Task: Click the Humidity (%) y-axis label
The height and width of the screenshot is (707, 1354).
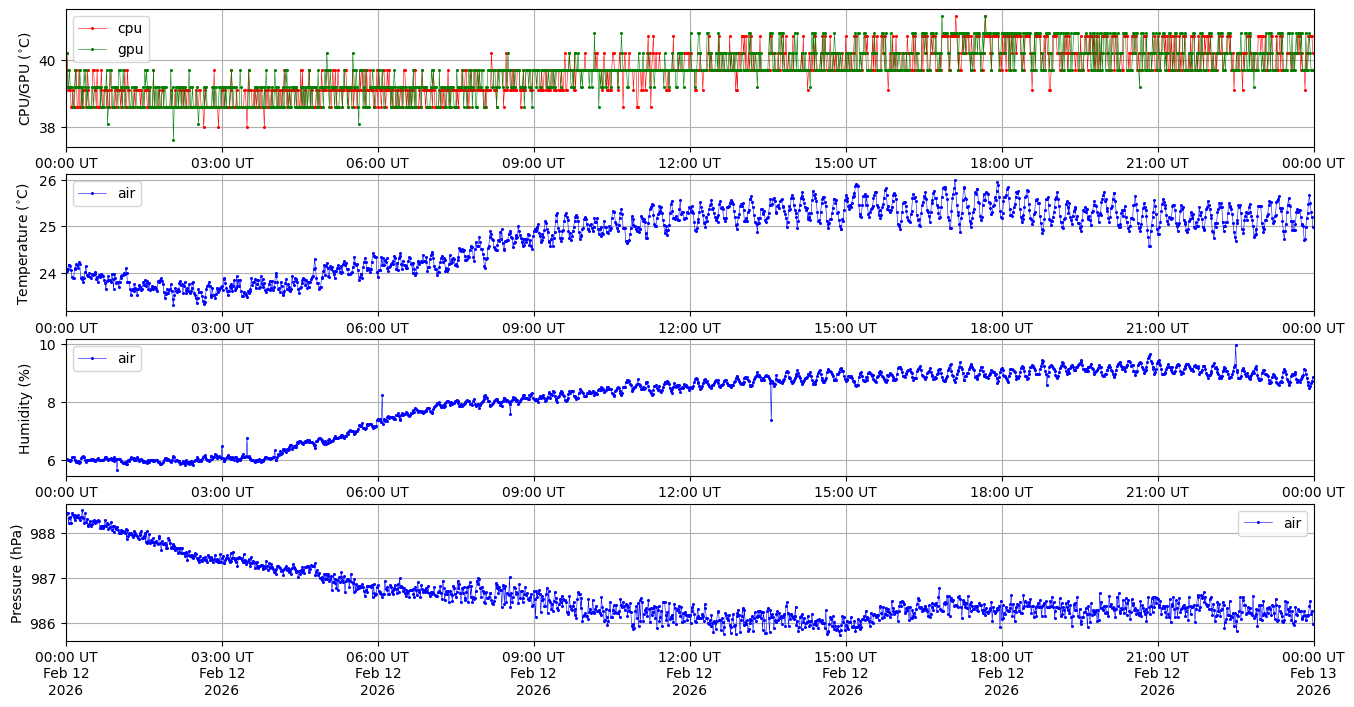Action: [x=25, y=408]
